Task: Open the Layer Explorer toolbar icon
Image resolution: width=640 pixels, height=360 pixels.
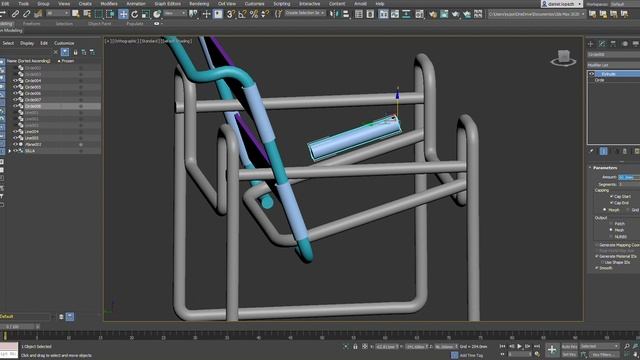Action: (x=370, y=14)
